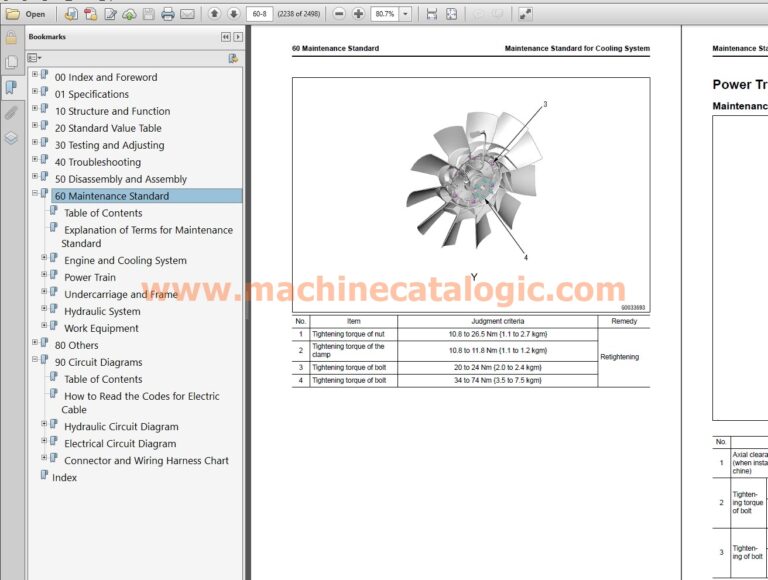
Task: Open the 40 Troubleshooting bookmark
Action: click(98, 162)
